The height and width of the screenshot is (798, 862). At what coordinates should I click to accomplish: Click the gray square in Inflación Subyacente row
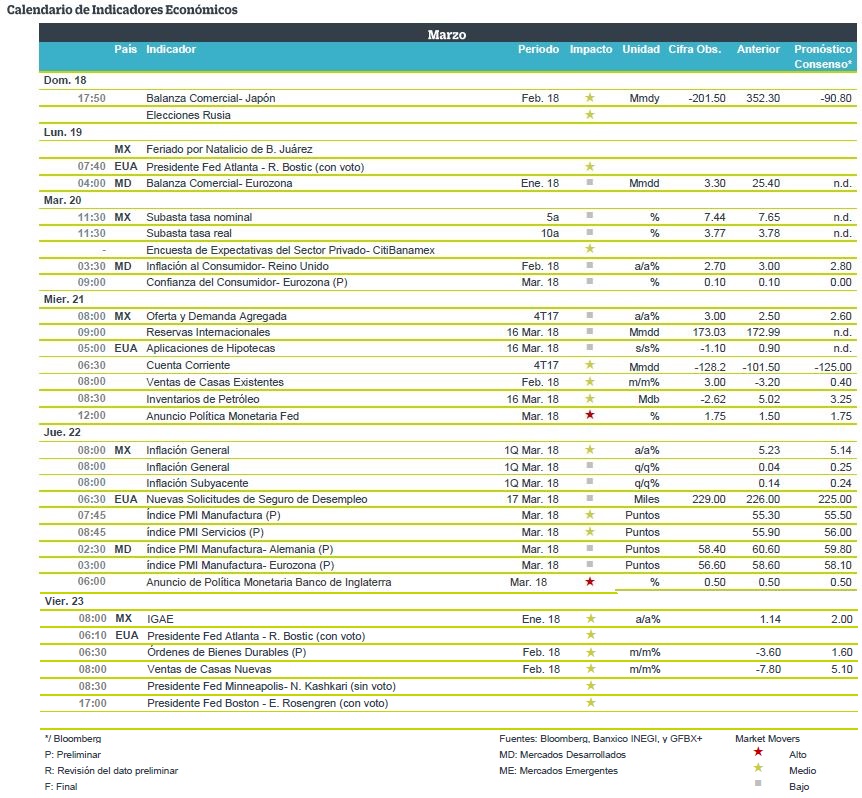590,481
